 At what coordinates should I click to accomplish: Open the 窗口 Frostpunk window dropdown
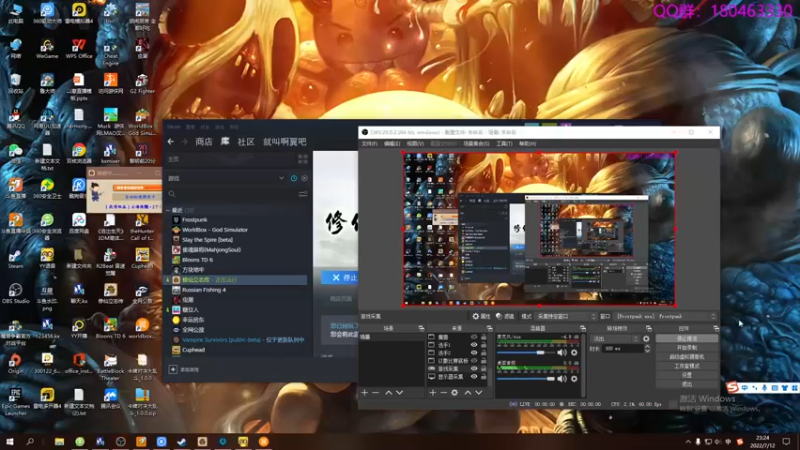[x=665, y=316]
